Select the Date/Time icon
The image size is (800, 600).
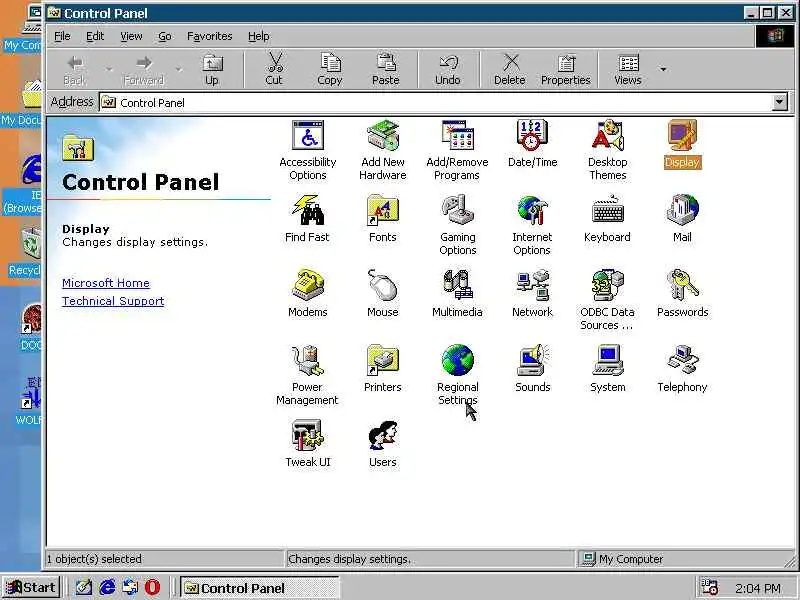(x=532, y=143)
